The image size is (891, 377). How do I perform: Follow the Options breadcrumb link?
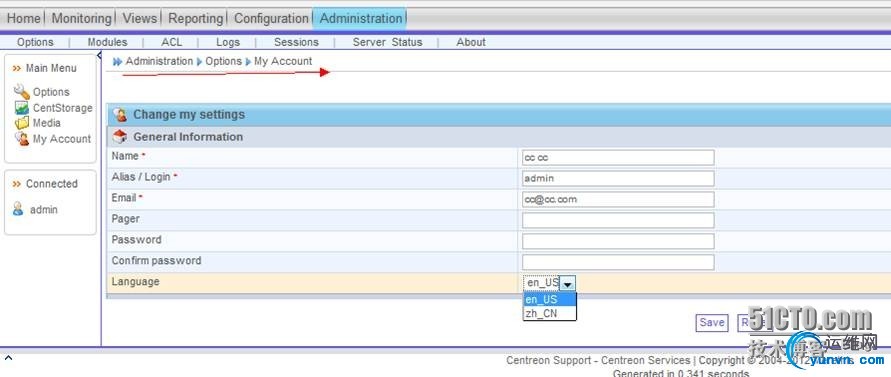coord(223,61)
